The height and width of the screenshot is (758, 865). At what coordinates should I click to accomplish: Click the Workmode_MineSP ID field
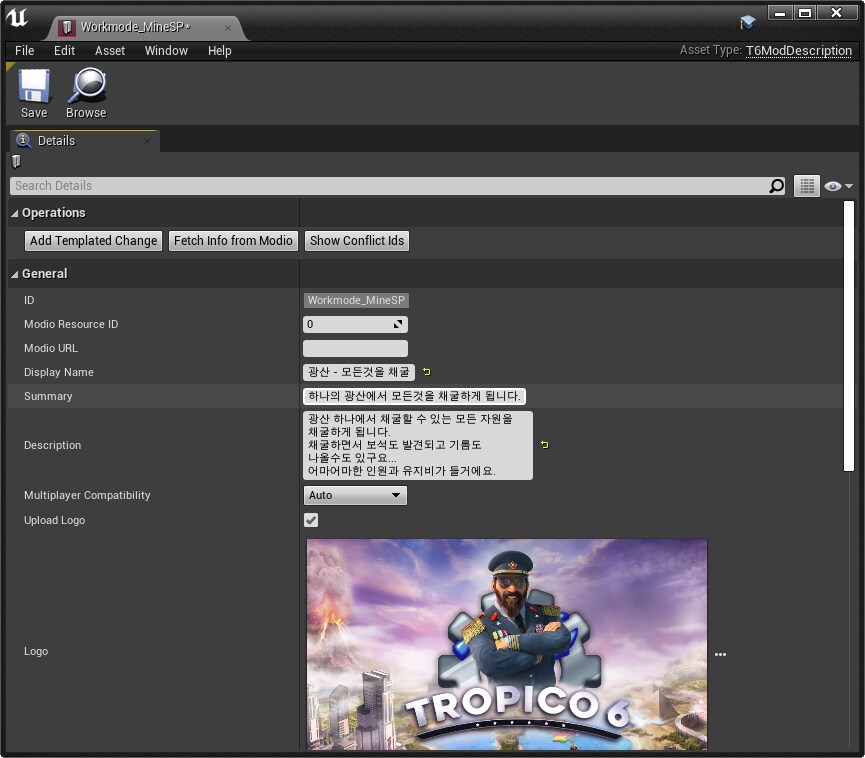click(356, 300)
